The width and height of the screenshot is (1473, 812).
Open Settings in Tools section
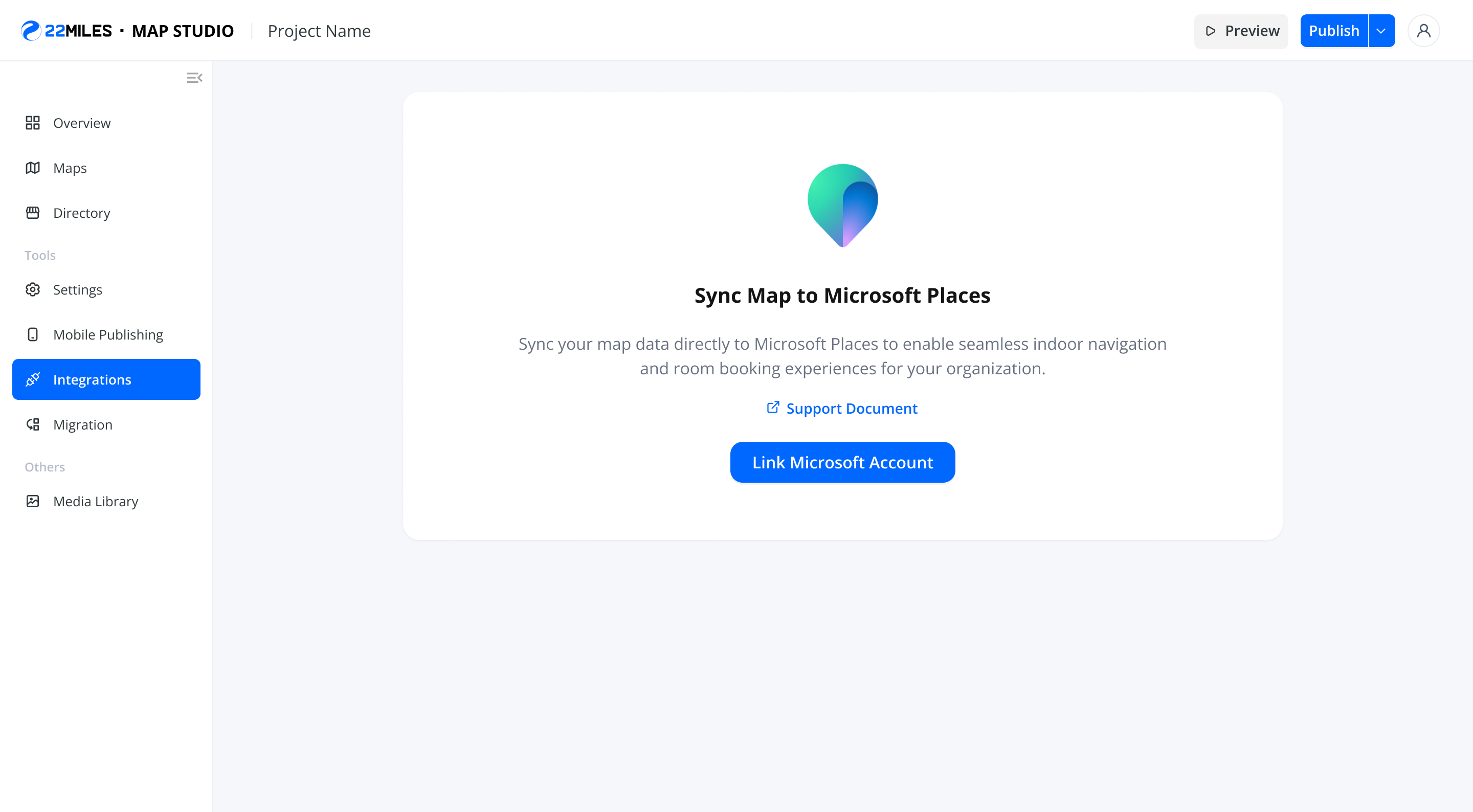106,289
